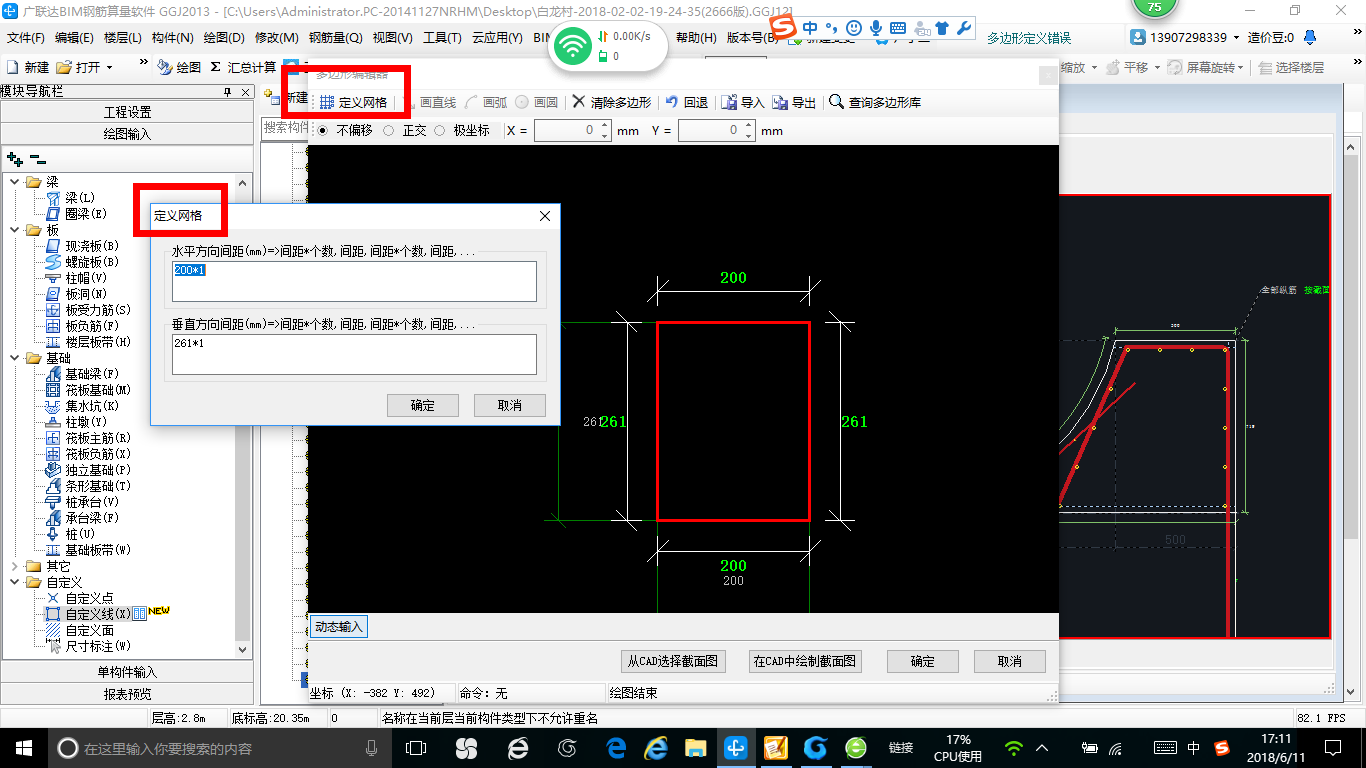
Task: Switch to 工程设置 project settings tab
Action: (127, 112)
